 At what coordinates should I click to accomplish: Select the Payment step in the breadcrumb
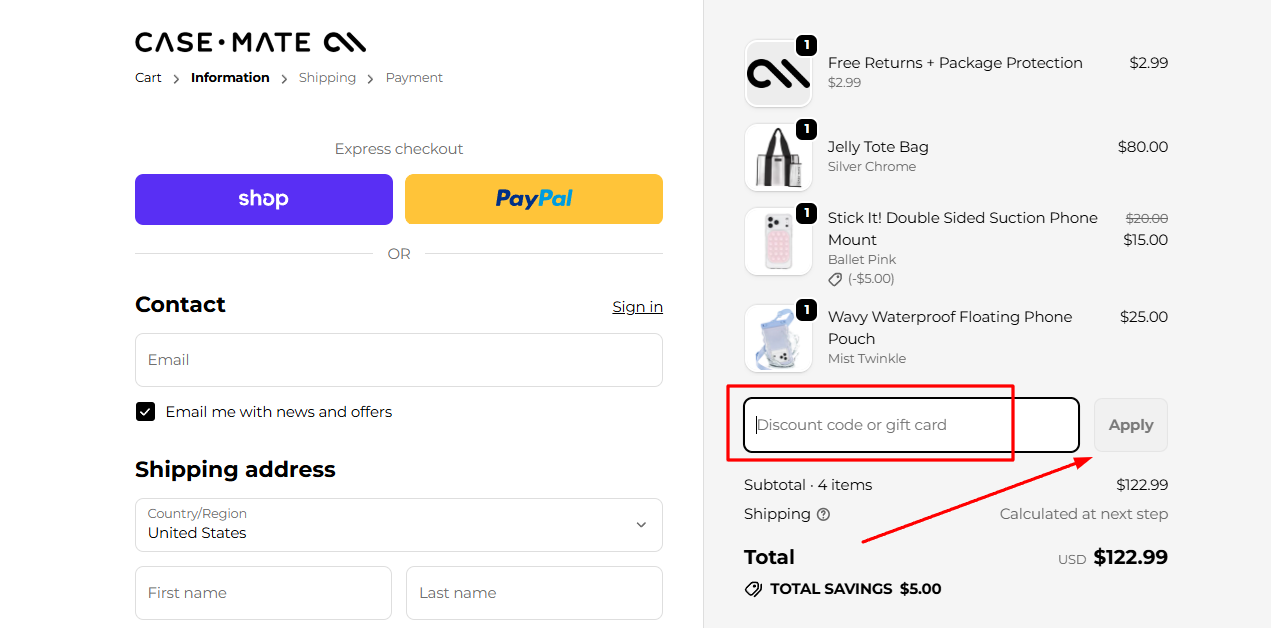414,77
